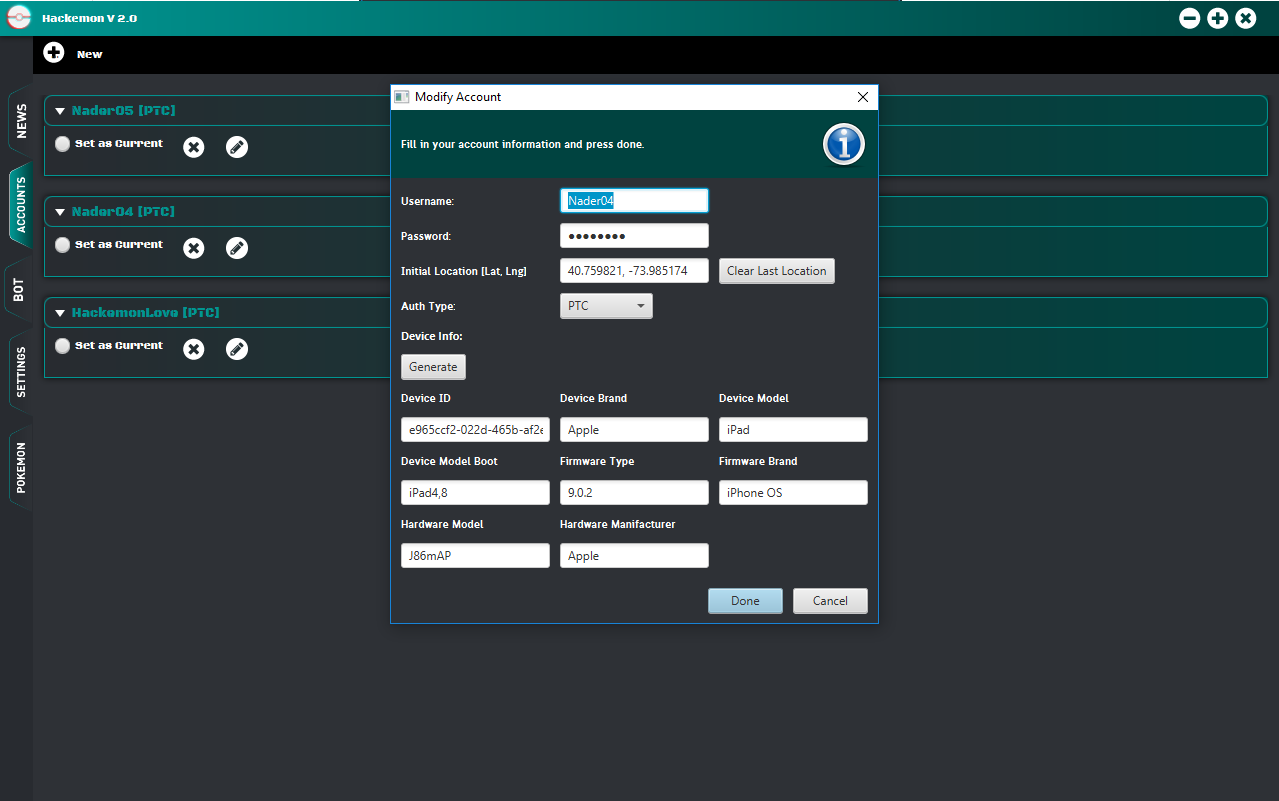Screen dimensions: 1279x801
Task: Click the 'Device Info:' label
Action: pos(432,336)
